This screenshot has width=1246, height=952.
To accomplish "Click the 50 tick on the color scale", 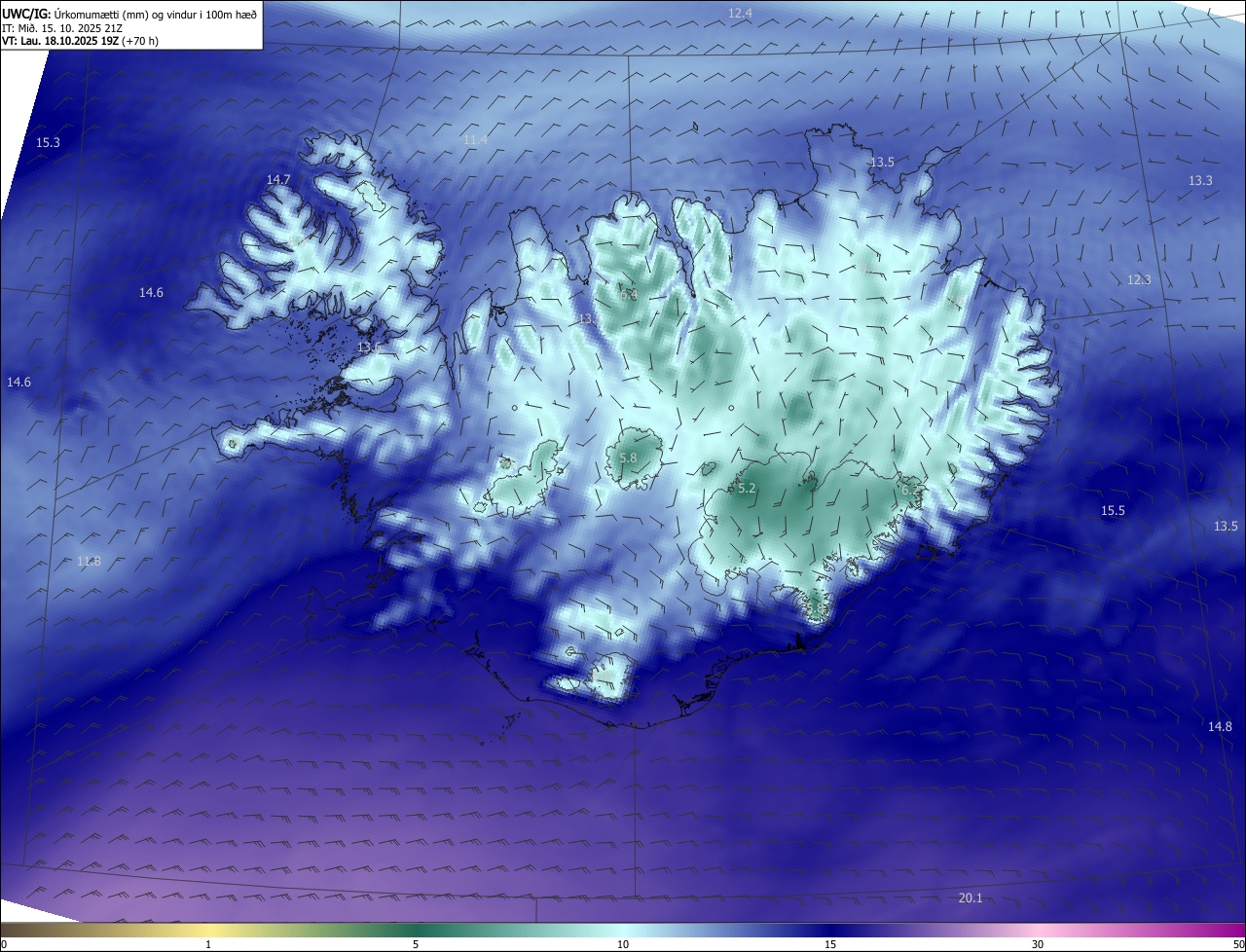I will pyautogui.click(x=1238, y=944).
